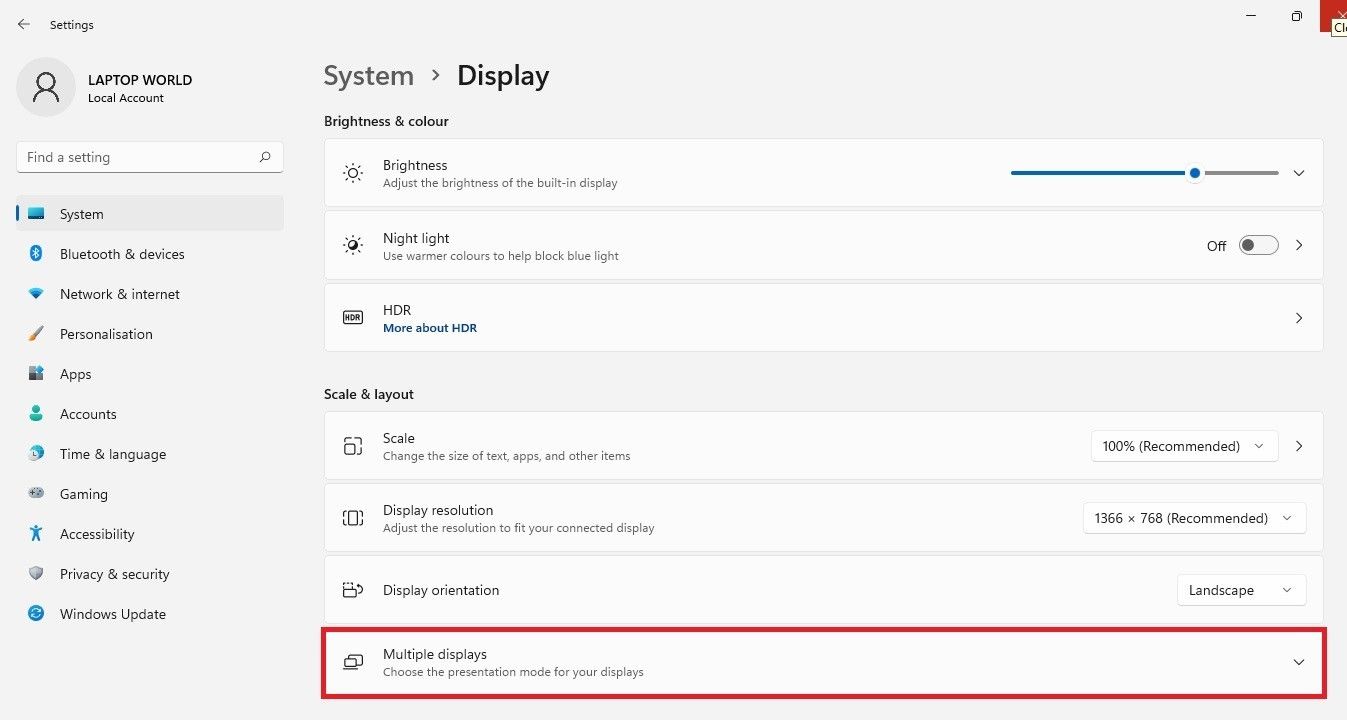Click the Windows Update icon
This screenshot has height=720, width=1347.
click(36, 614)
